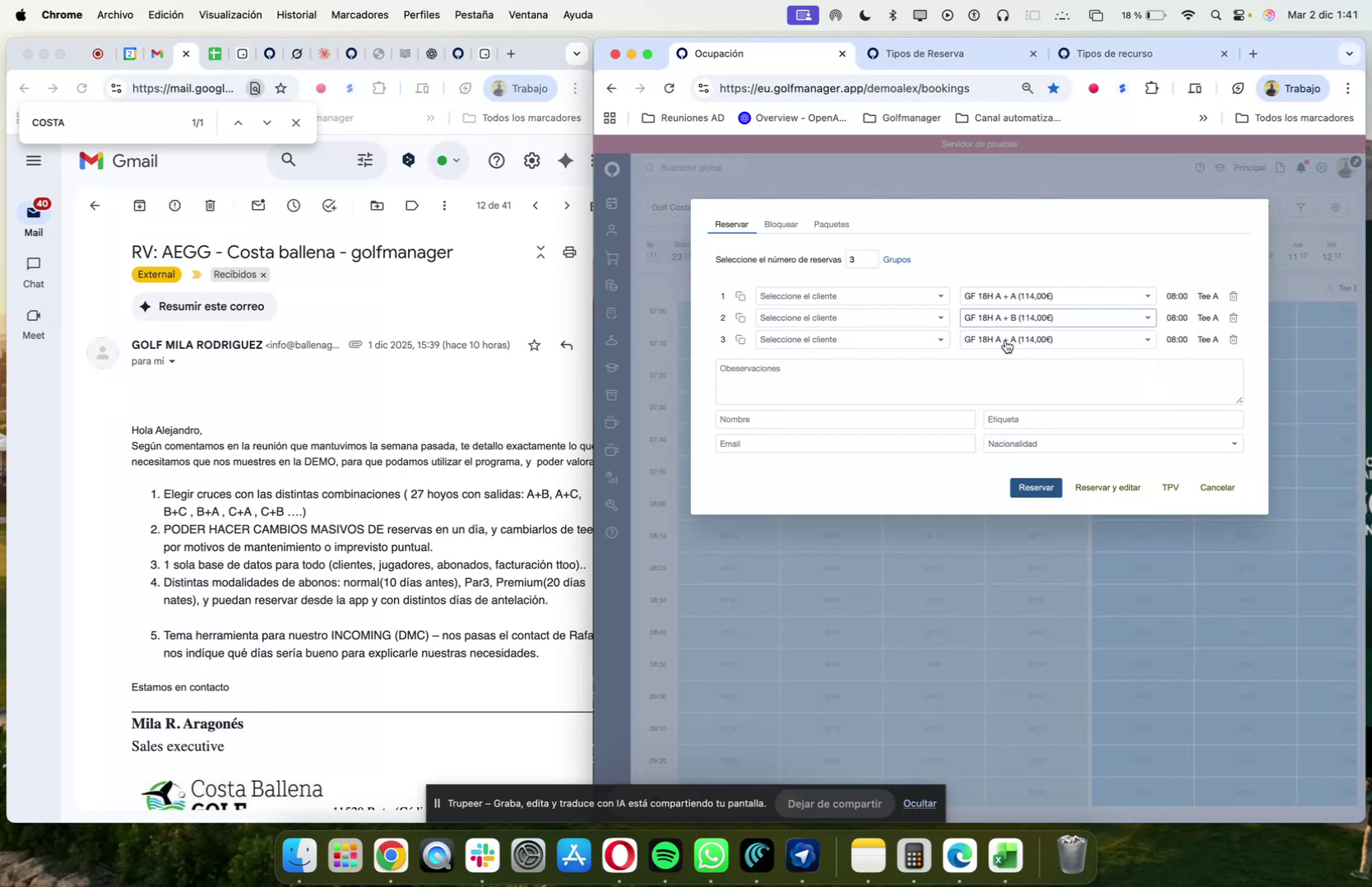Switch to the Bloquear tab in the dialog

(780, 224)
